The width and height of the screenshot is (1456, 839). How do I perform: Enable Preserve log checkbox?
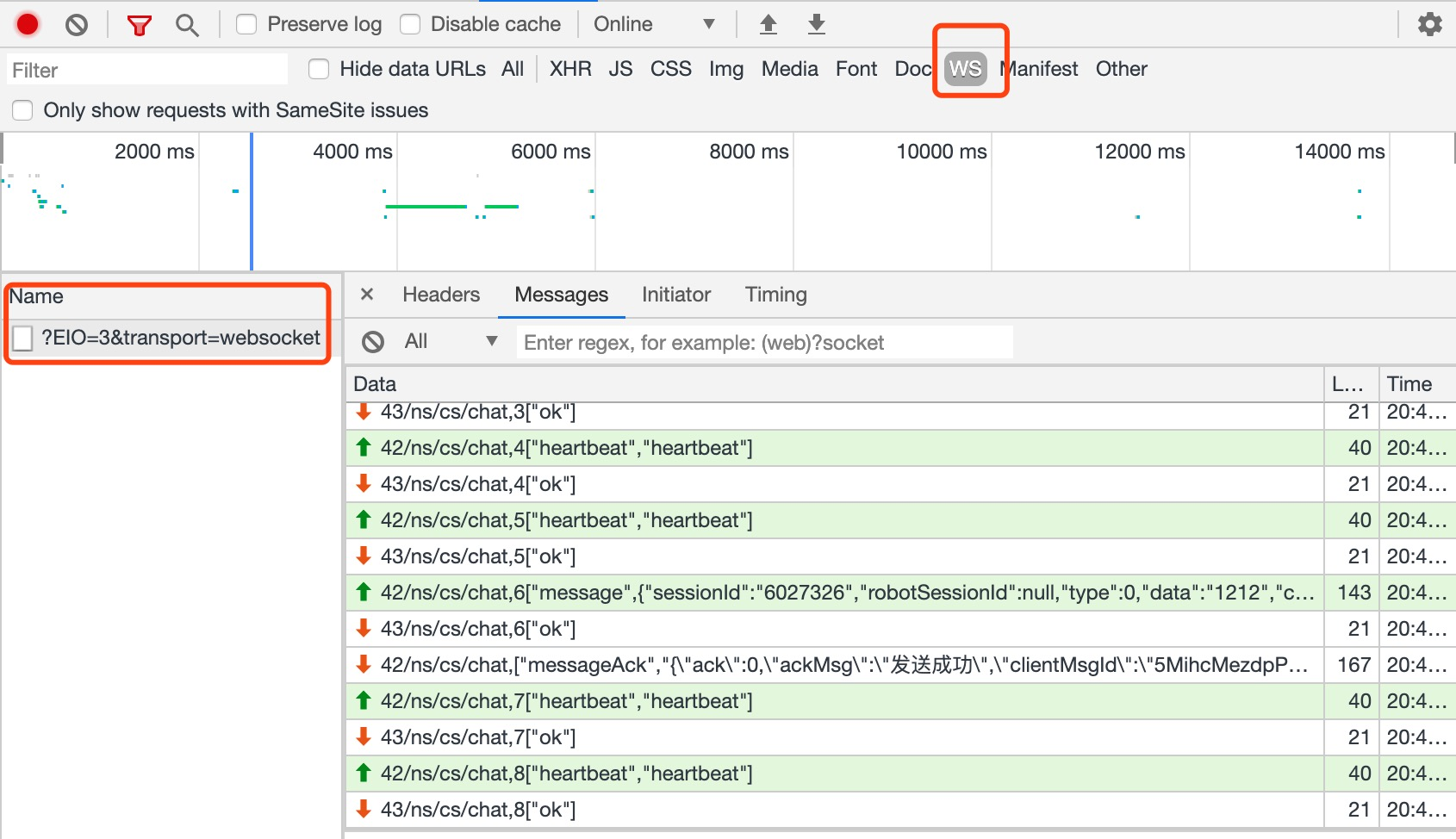(x=246, y=24)
